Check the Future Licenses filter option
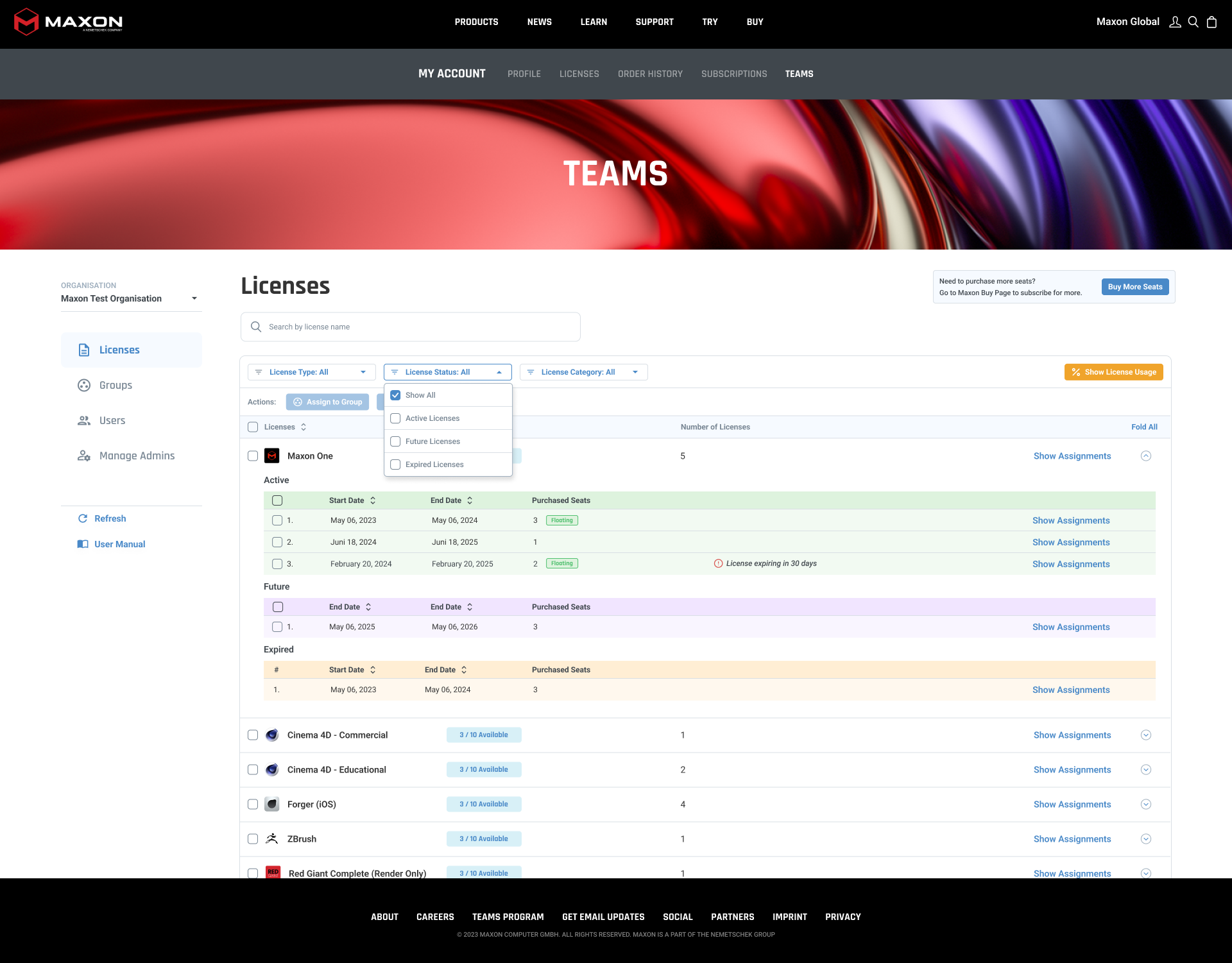1232x963 pixels. point(395,441)
